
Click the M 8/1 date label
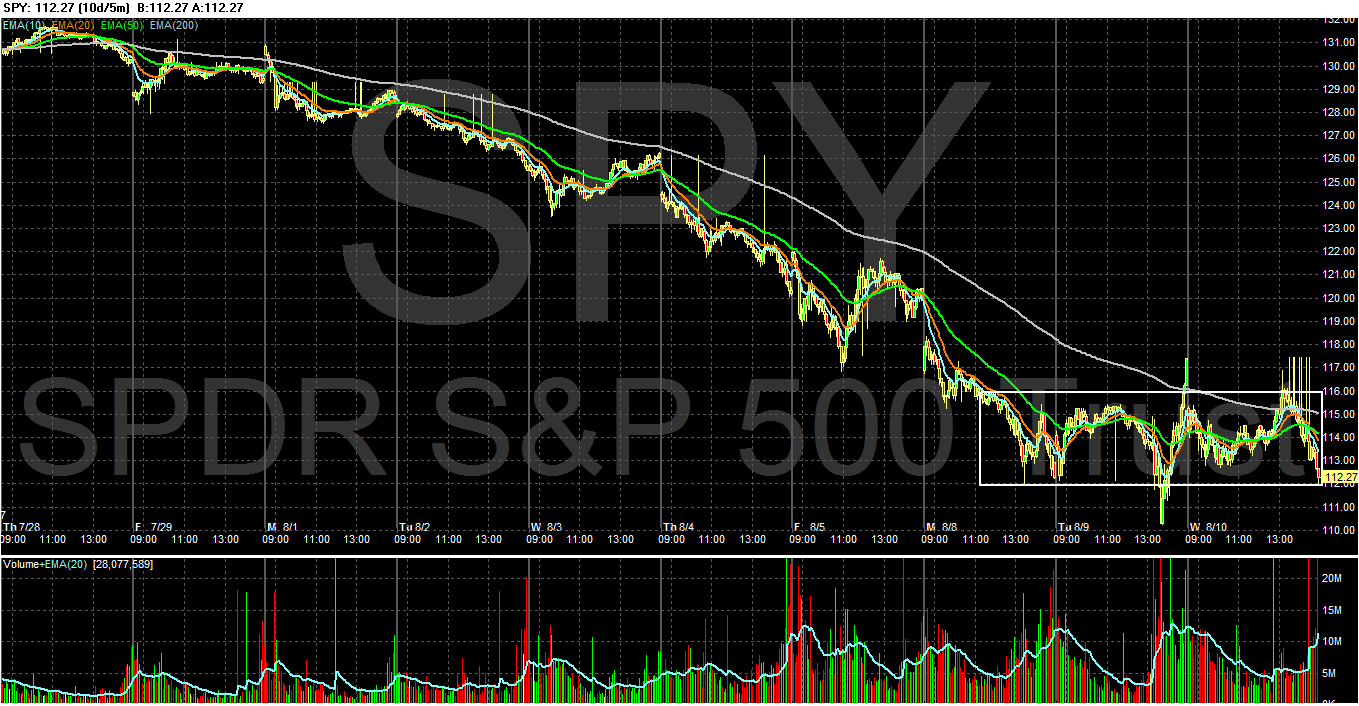pyautogui.click(x=284, y=527)
